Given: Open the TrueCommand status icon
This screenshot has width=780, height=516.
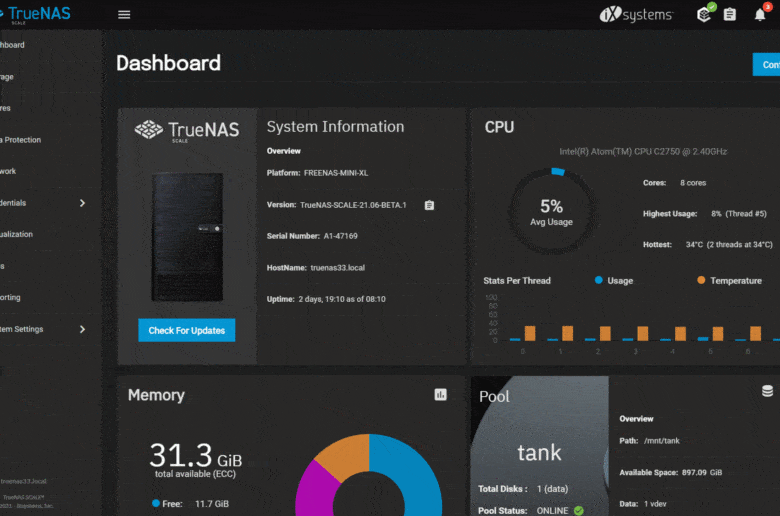Looking at the screenshot, I should (x=705, y=14).
